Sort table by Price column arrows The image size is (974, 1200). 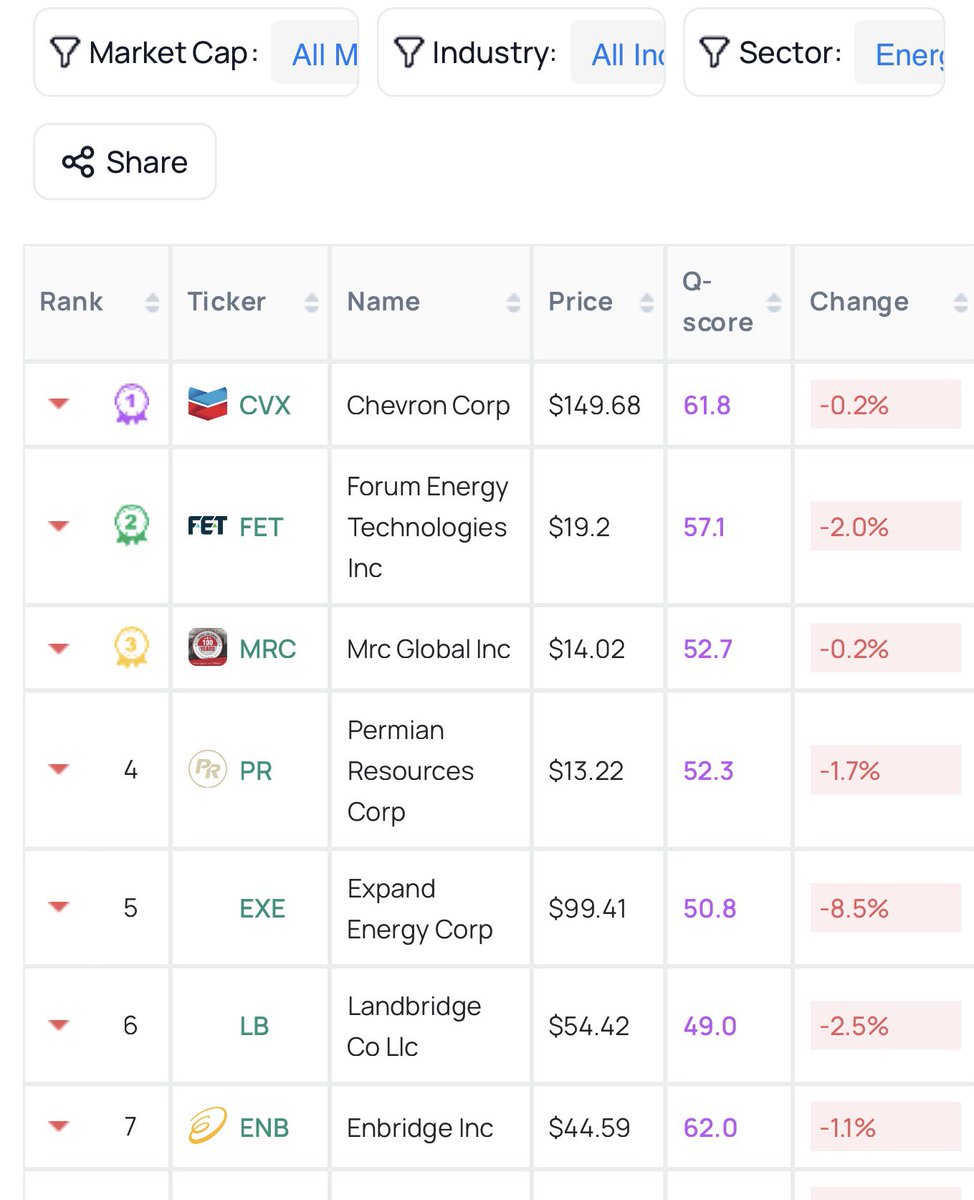click(x=647, y=302)
